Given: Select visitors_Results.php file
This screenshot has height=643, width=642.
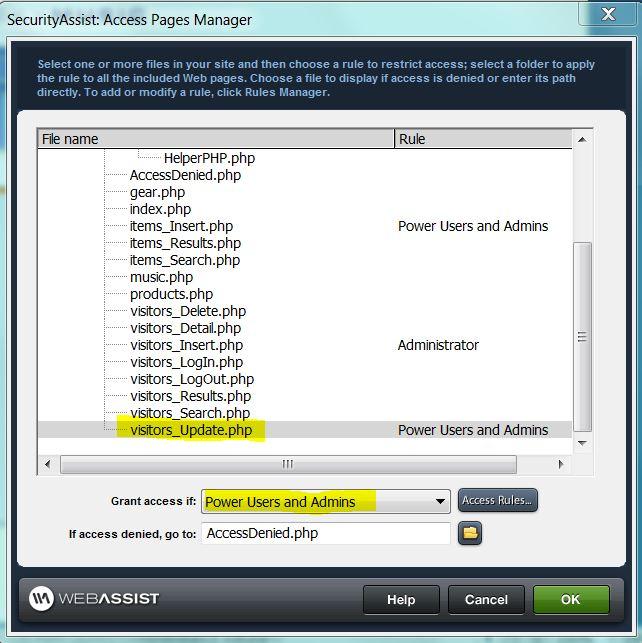Looking at the screenshot, I should coord(191,396).
